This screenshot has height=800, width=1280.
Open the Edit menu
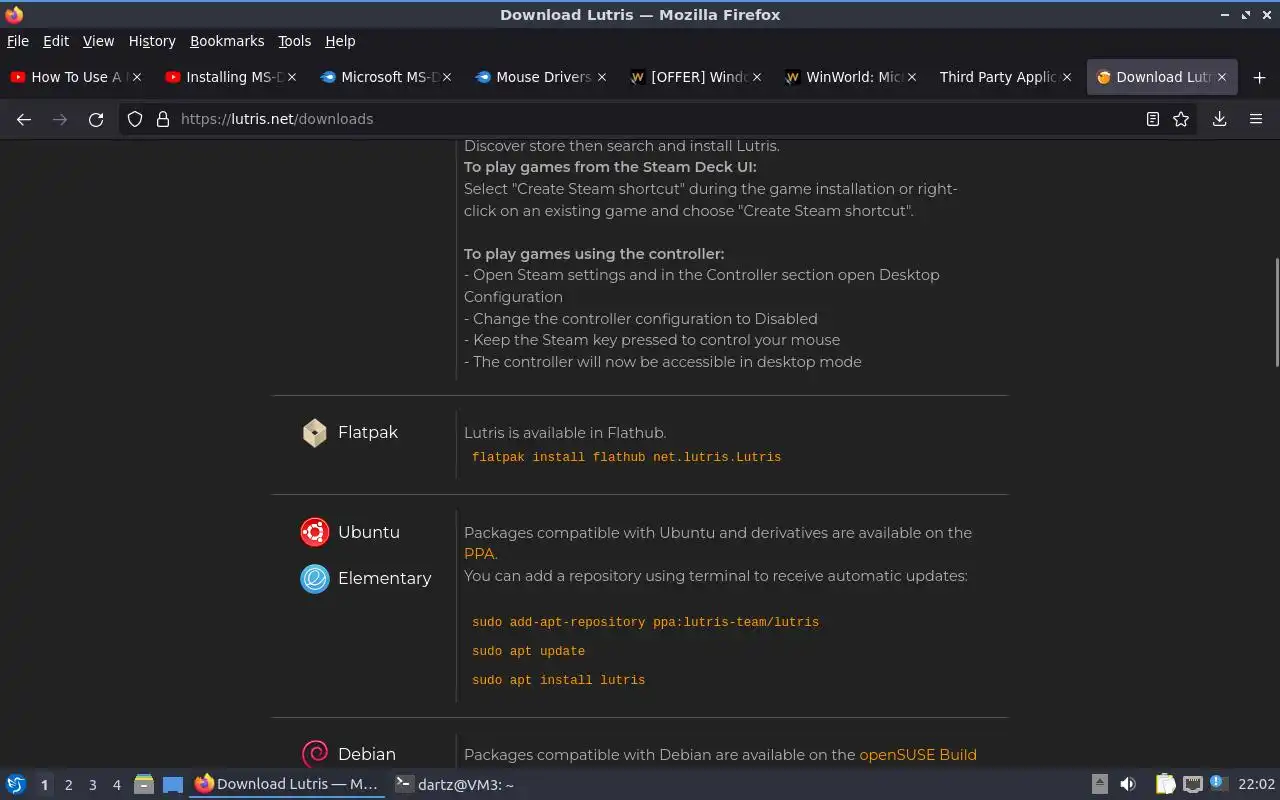(x=56, y=41)
